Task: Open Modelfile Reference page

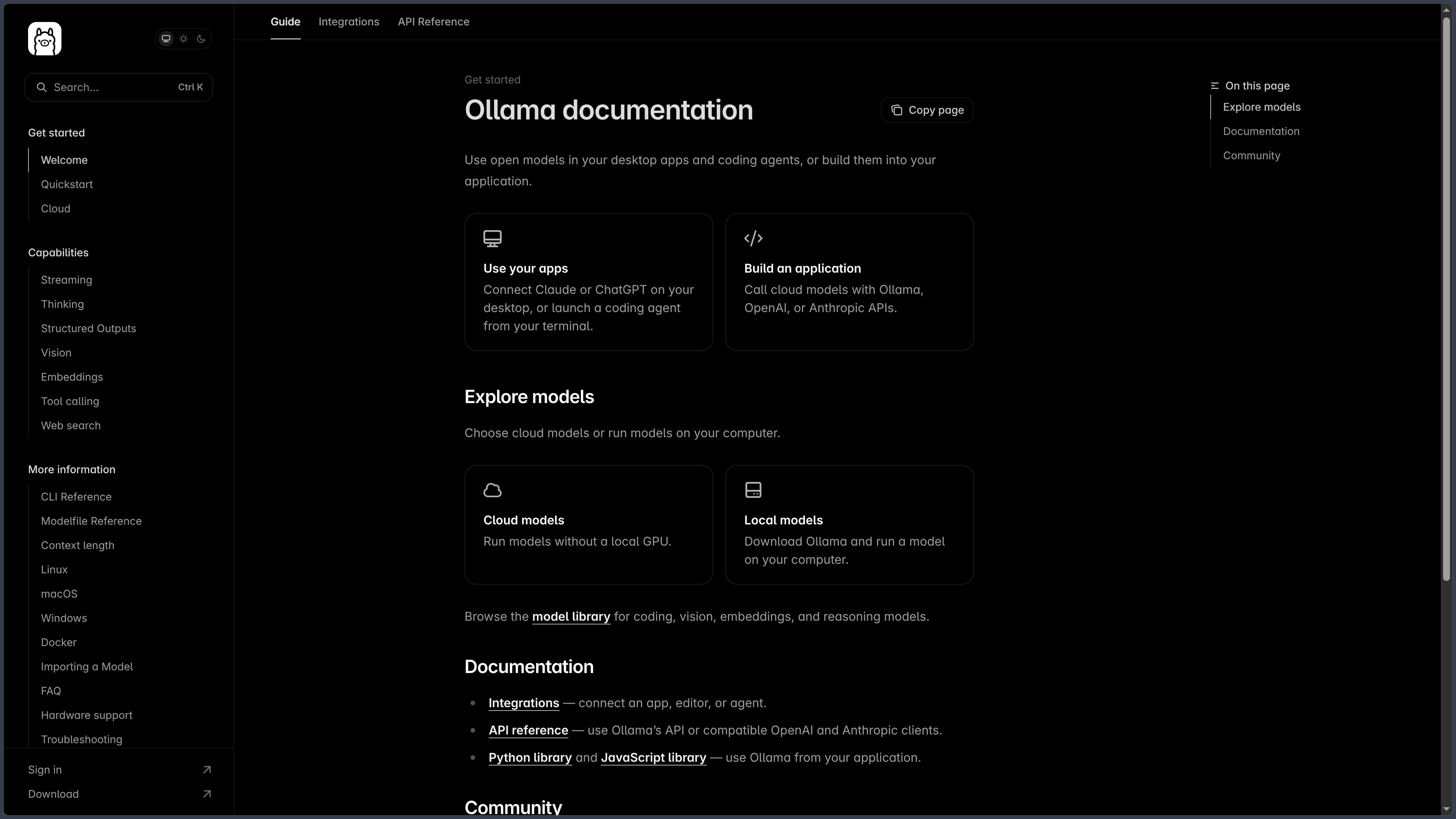Action: [x=91, y=521]
